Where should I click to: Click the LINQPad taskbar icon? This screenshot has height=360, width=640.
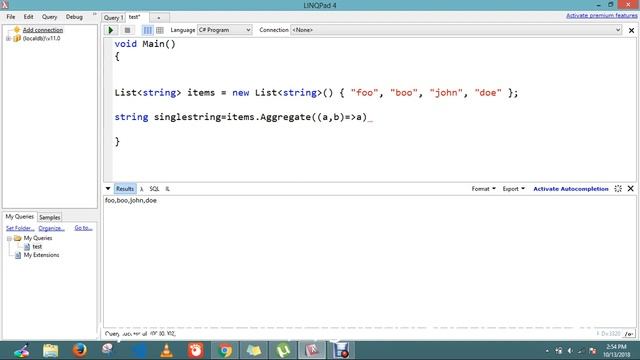(x=312, y=351)
